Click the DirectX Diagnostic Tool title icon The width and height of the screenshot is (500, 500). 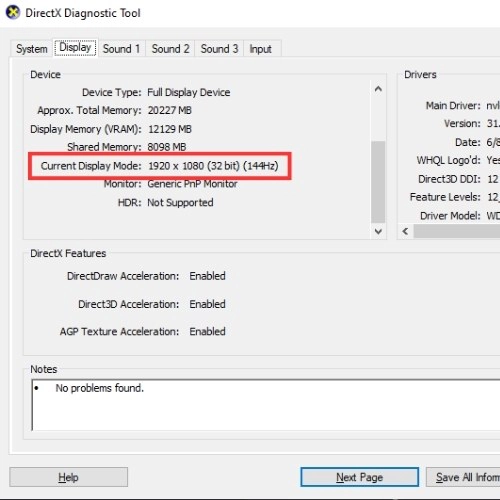13,13
